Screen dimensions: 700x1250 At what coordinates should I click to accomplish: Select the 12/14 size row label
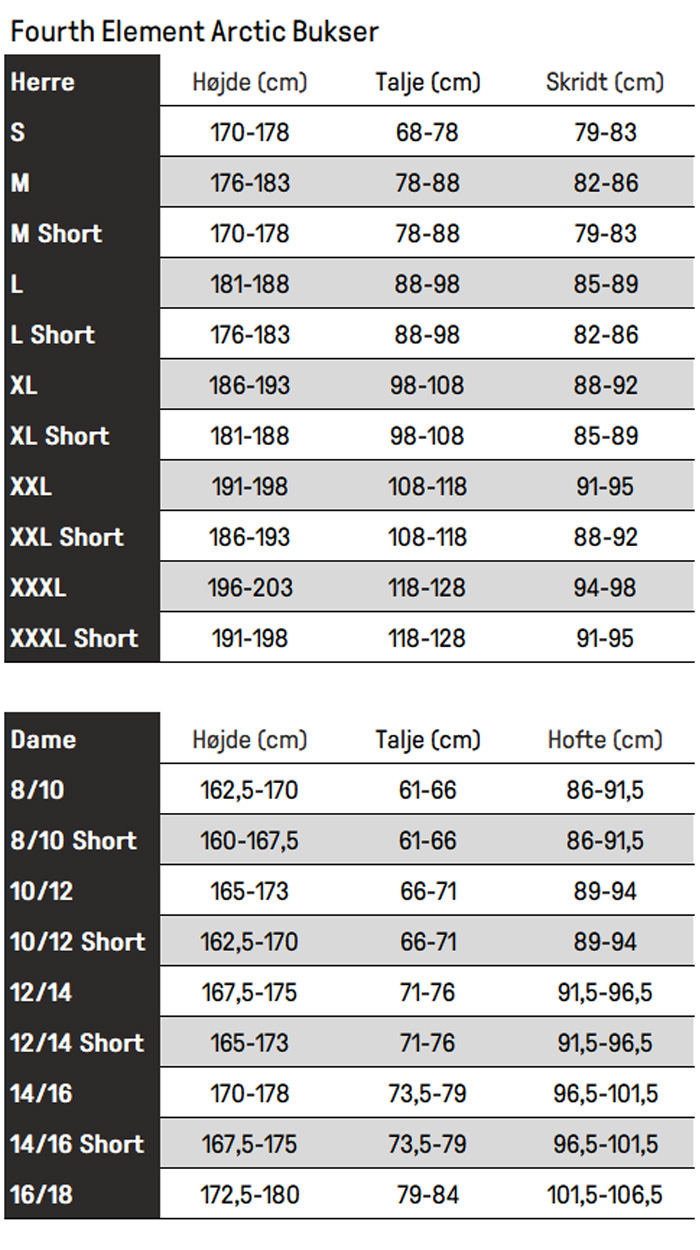click(x=41, y=993)
